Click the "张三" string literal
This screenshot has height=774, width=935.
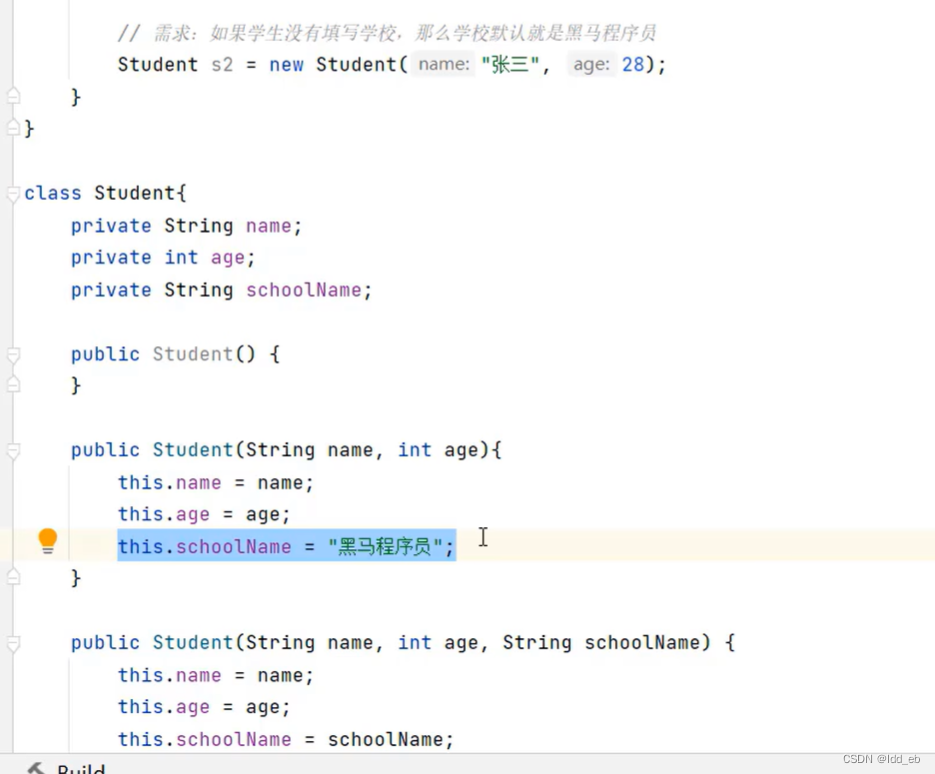(510, 64)
